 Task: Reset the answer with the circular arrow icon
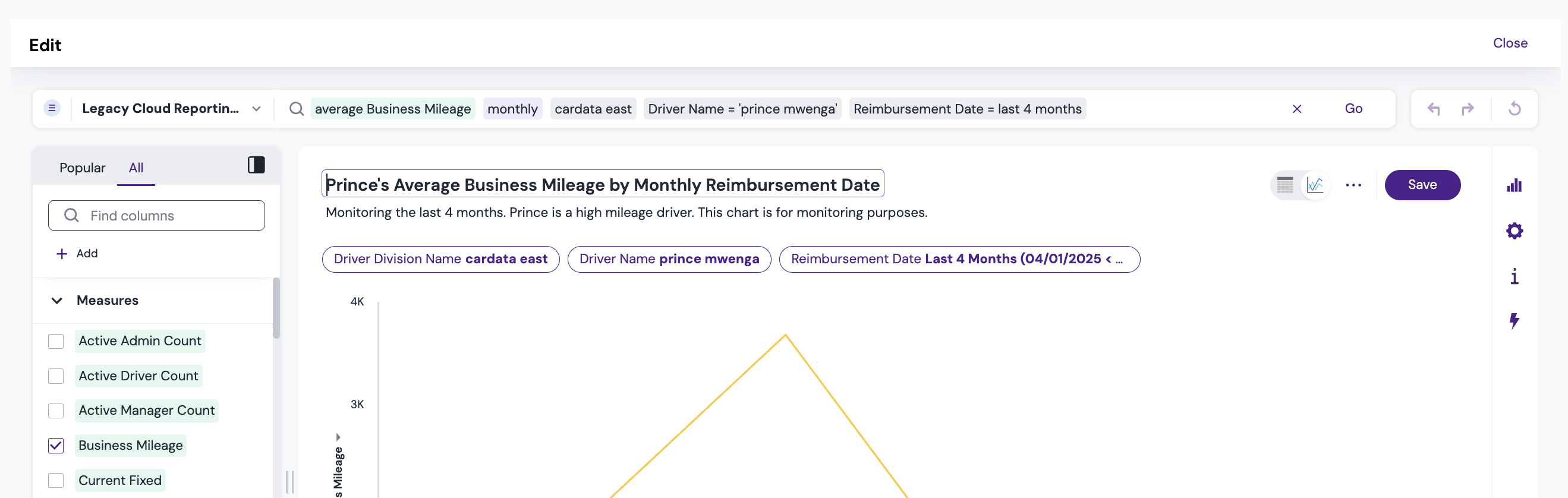[x=1515, y=109]
